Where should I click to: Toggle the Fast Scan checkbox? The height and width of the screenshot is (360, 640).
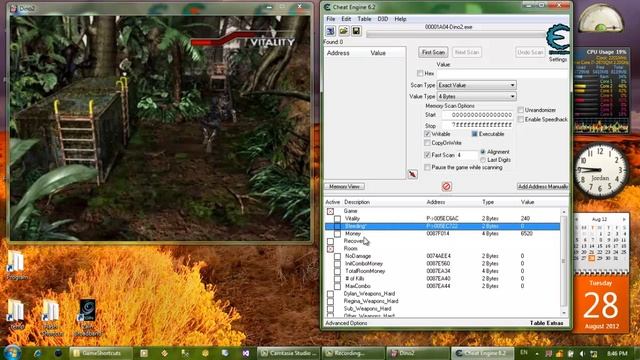point(427,155)
